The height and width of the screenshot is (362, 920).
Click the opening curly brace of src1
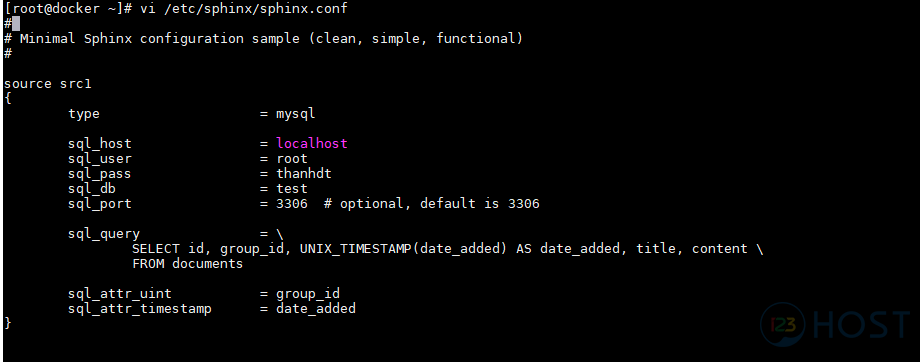pos(7,99)
